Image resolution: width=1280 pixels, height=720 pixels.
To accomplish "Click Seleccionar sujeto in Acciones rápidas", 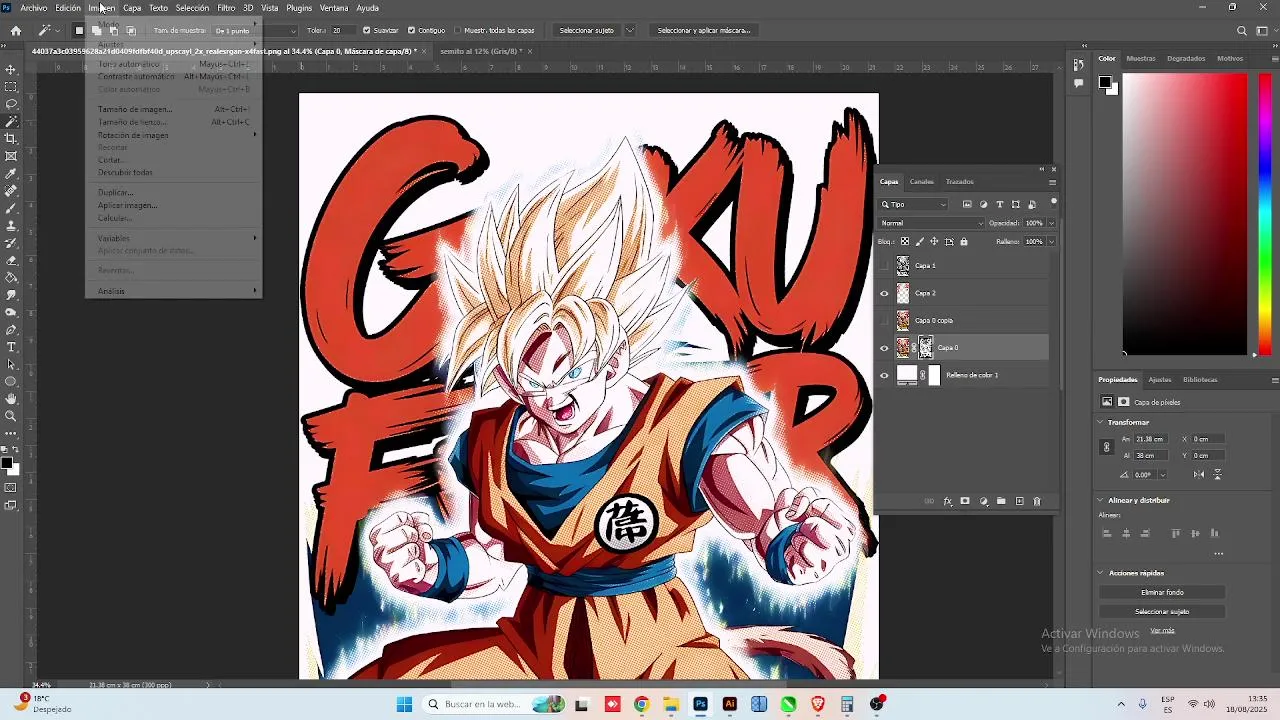I will (1162, 611).
